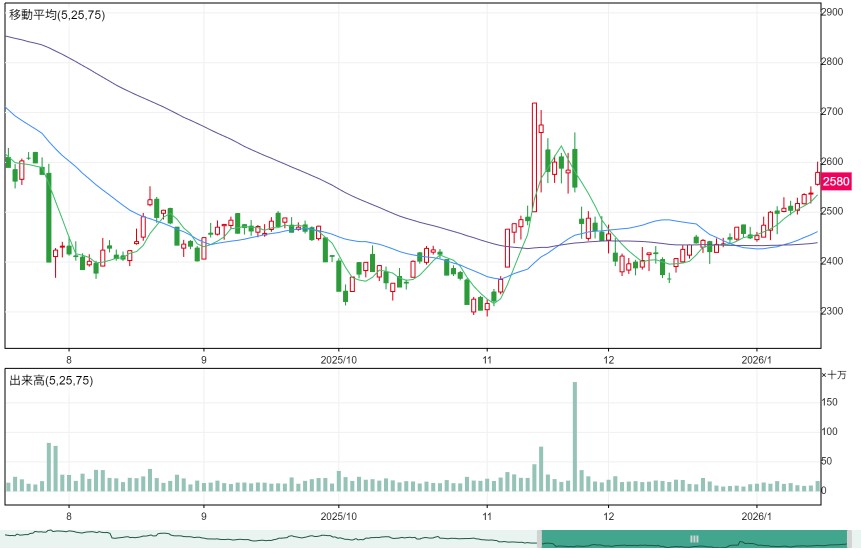The height and width of the screenshot is (550, 861).
Task: Click the 2800 price axis label
Action: point(832,61)
